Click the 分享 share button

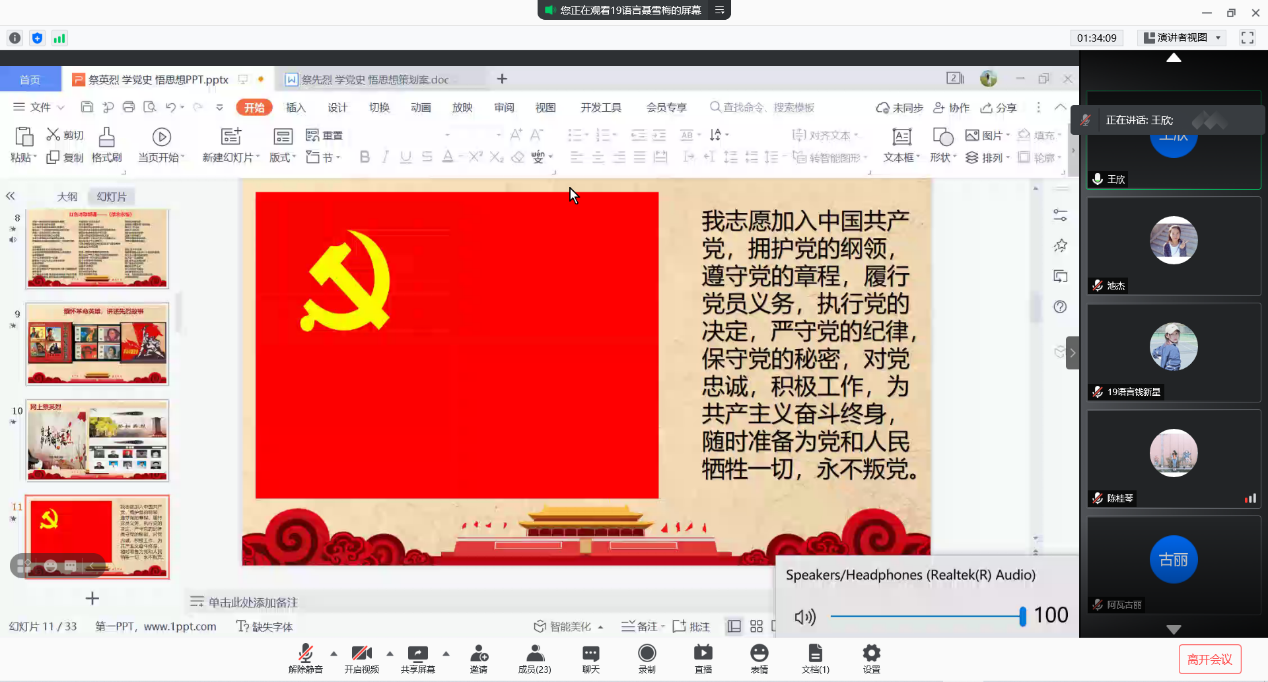click(999, 107)
